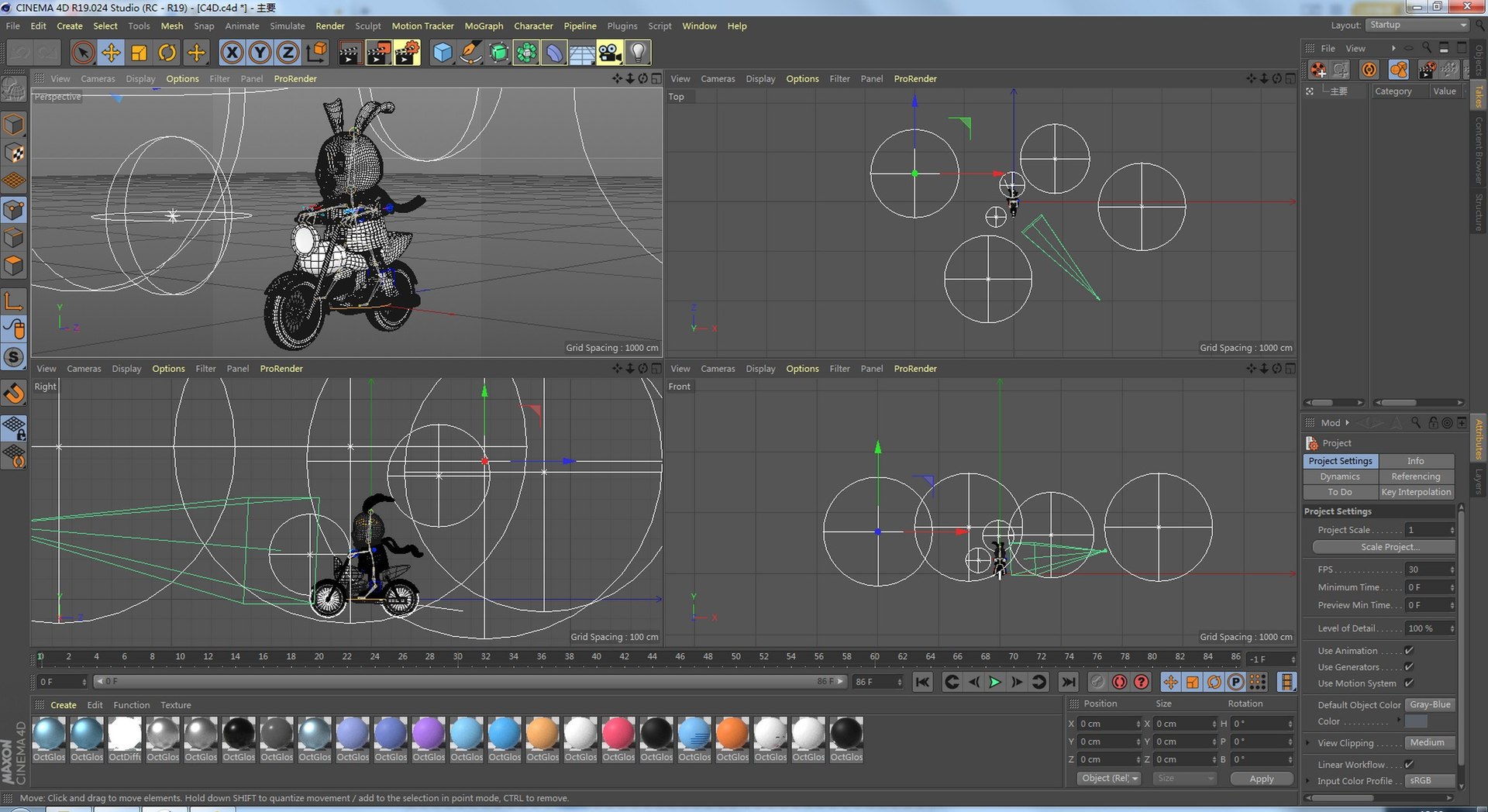
Task: Switch to the Referencing tab
Action: tap(1415, 477)
